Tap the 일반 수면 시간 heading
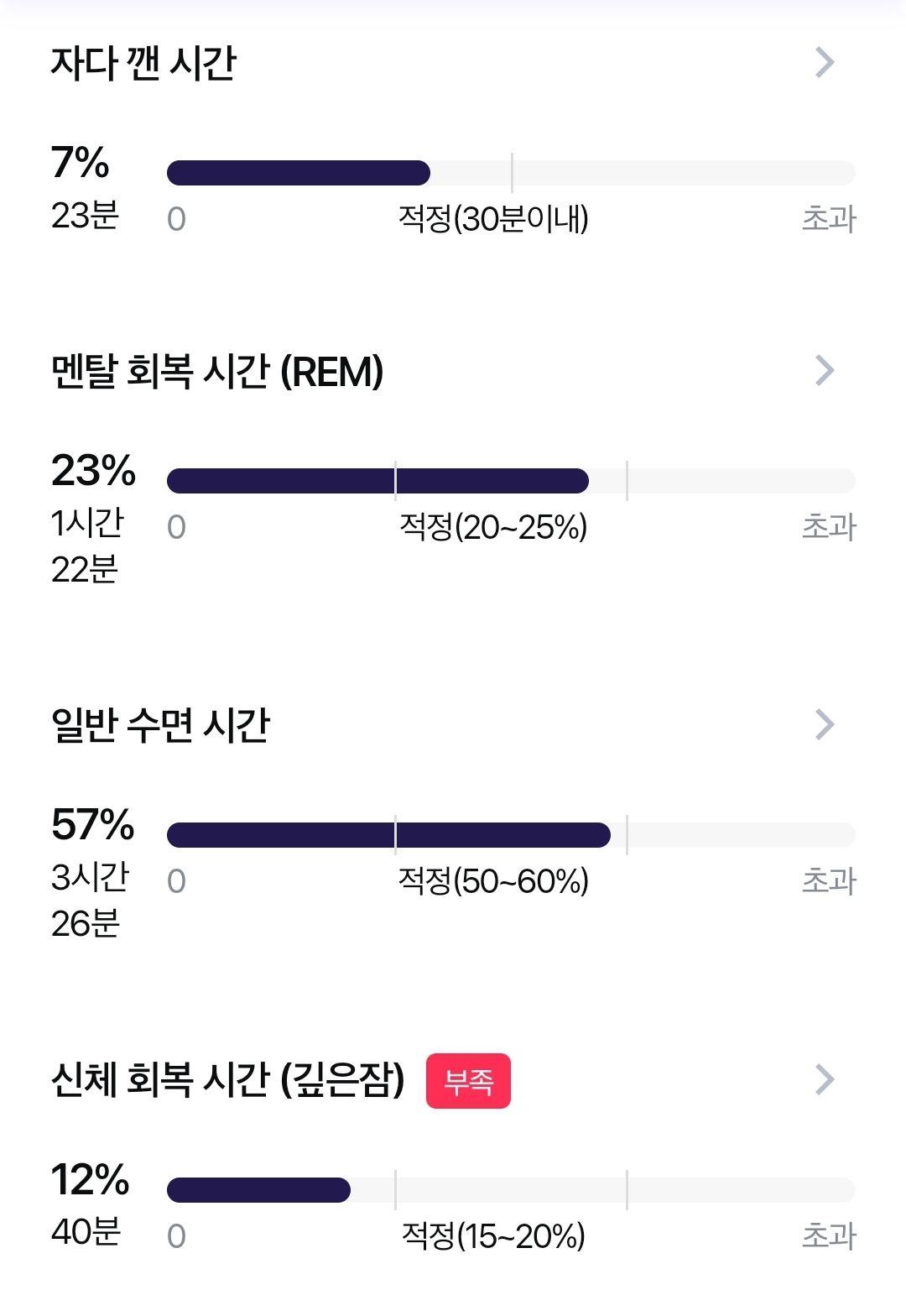Image resolution: width=906 pixels, height=1316 pixels. [160, 725]
